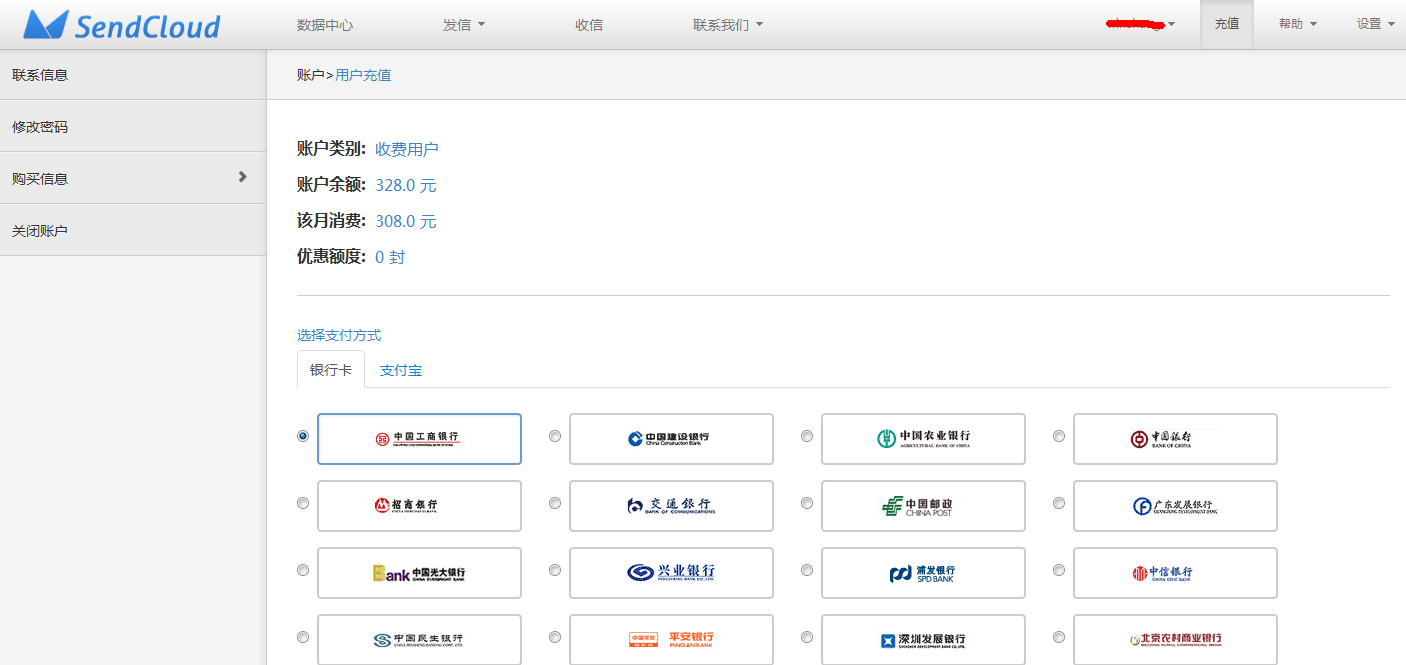Mark the radio button for 平安银行
The height and width of the screenshot is (665, 1406).
pyautogui.click(x=555, y=637)
